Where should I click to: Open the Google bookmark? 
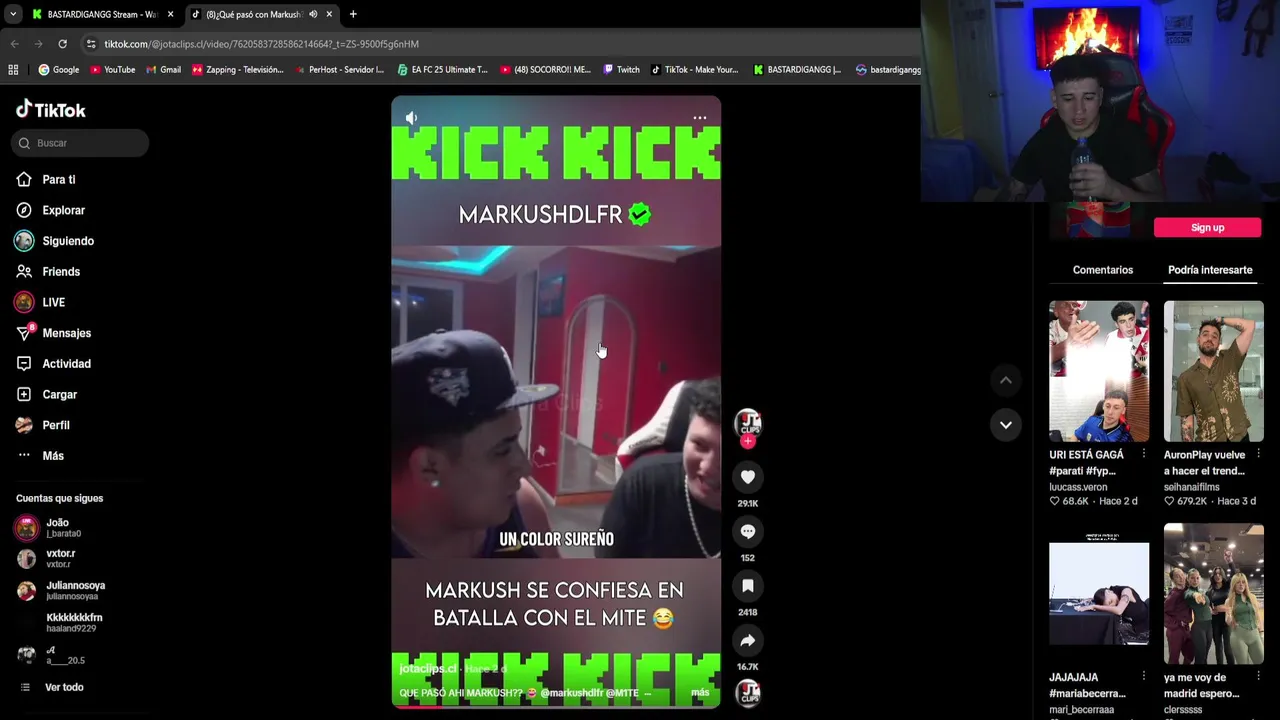pos(59,70)
